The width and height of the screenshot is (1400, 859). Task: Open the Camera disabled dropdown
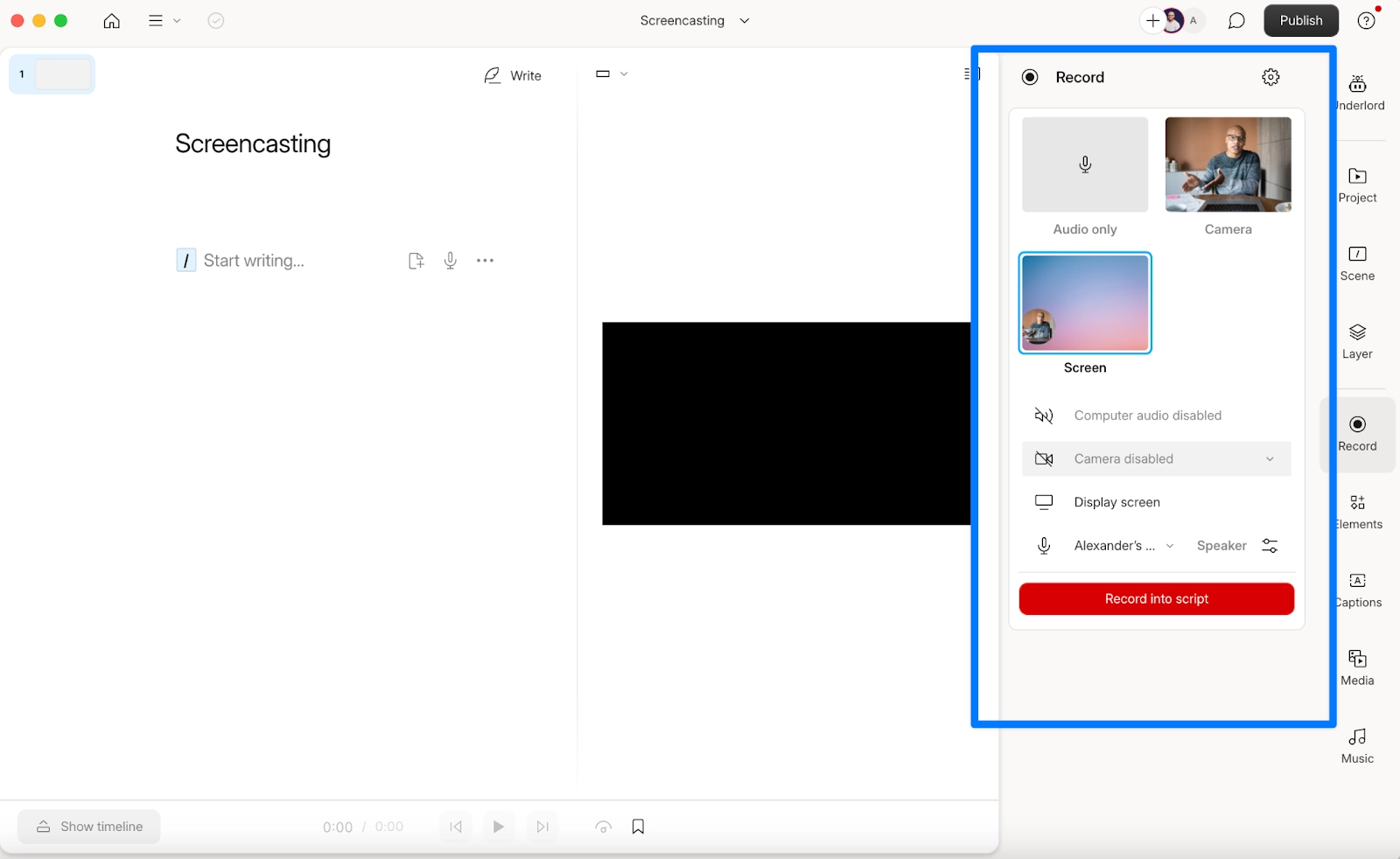(x=1156, y=459)
